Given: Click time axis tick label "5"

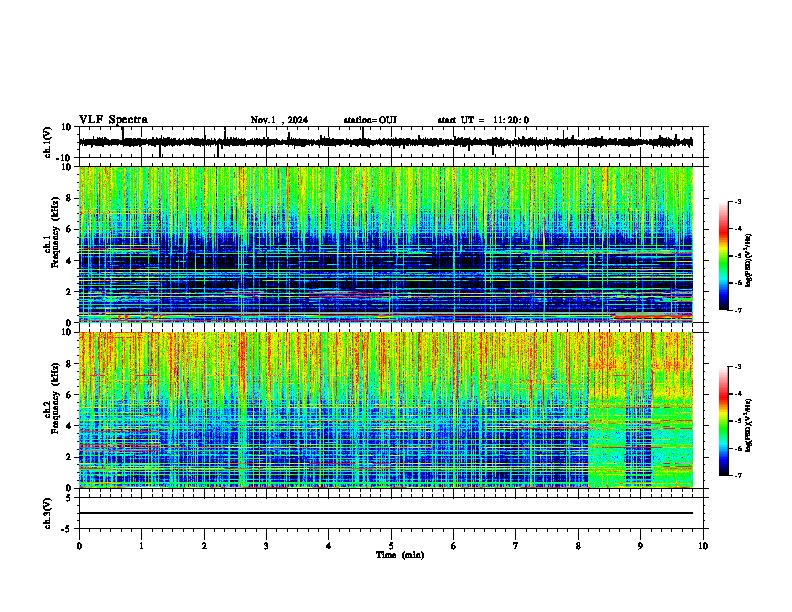Looking at the screenshot, I should pyautogui.click(x=391, y=546).
